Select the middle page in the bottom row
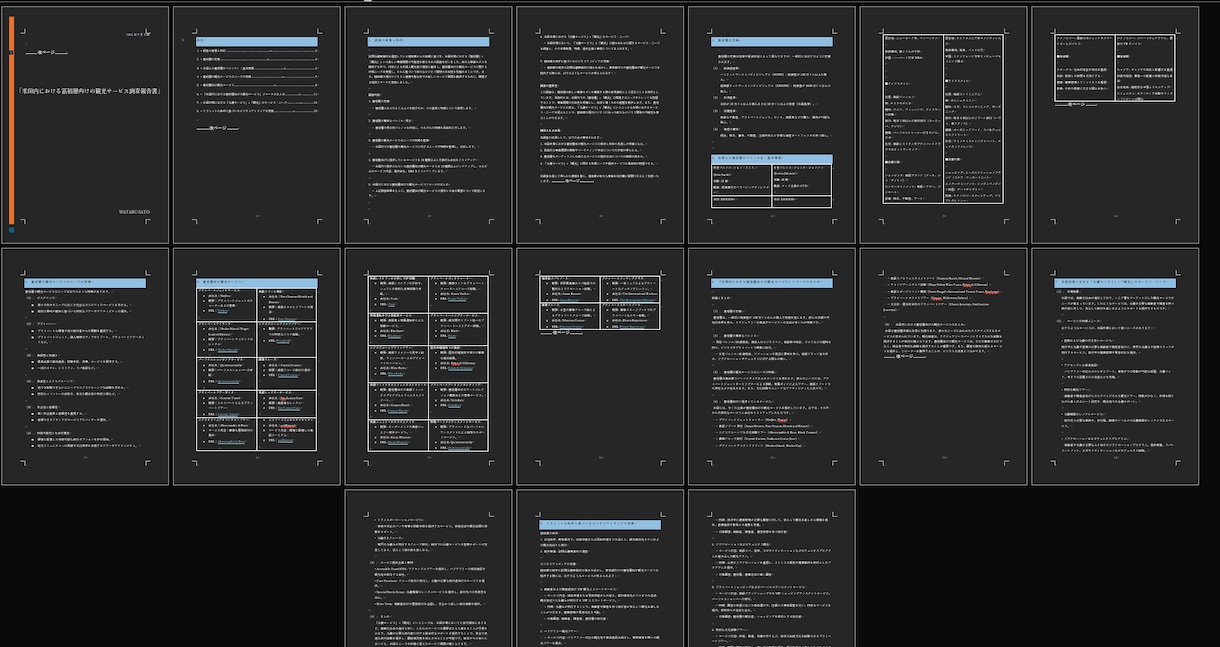This screenshot has height=647, width=1220. point(600,568)
